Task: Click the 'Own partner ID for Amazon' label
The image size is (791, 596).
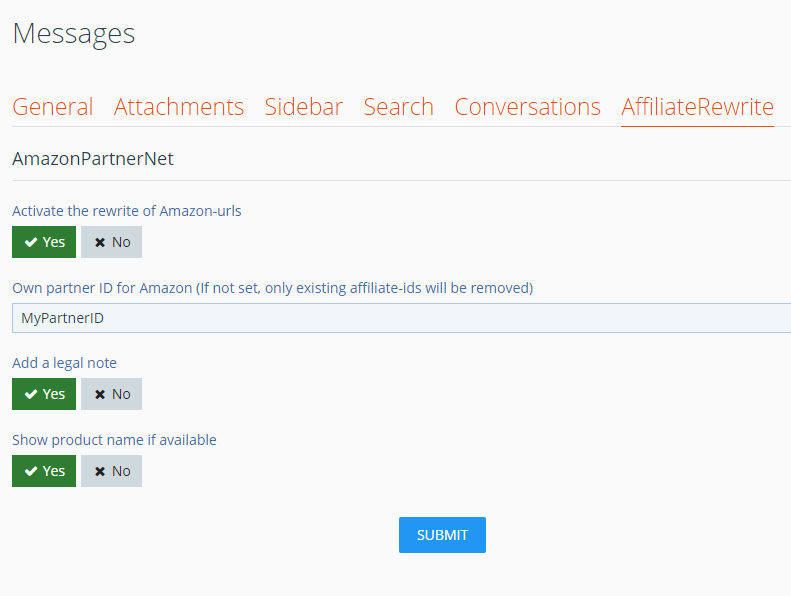Action: click(272, 288)
